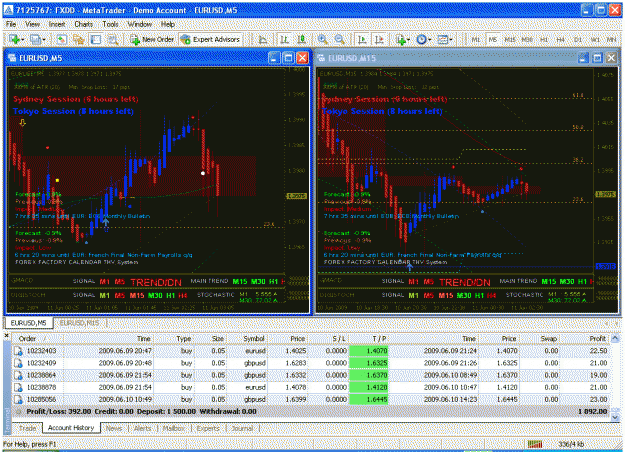Screen dimensions: 625x452
Task: Click icon of order 10232409 row
Action: click(x=18, y=363)
